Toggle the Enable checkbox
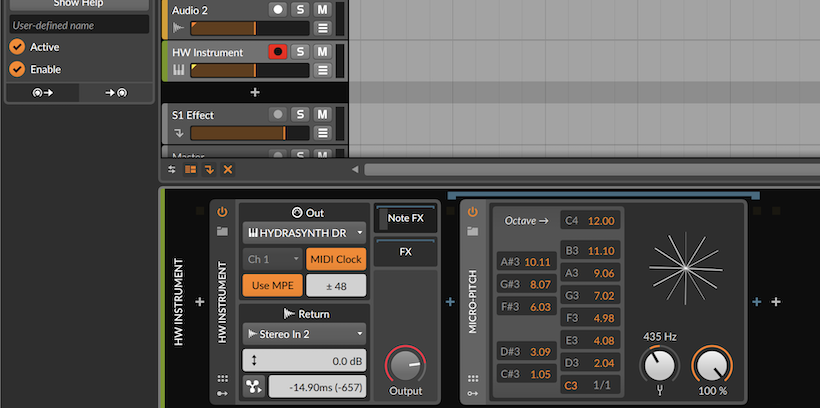The image size is (820, 408). [17, 69]
